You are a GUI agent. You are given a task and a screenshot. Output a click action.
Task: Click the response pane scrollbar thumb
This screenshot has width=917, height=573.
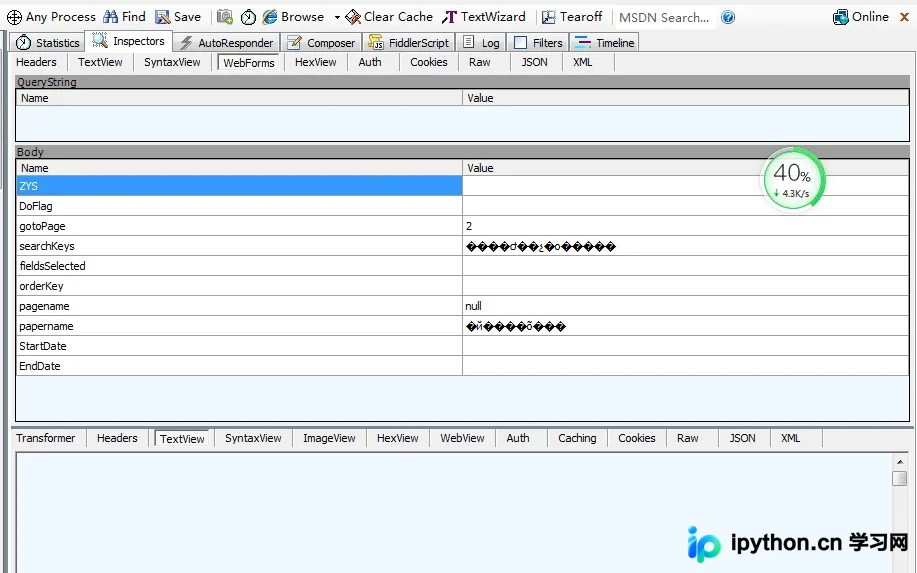click(900, 478)
